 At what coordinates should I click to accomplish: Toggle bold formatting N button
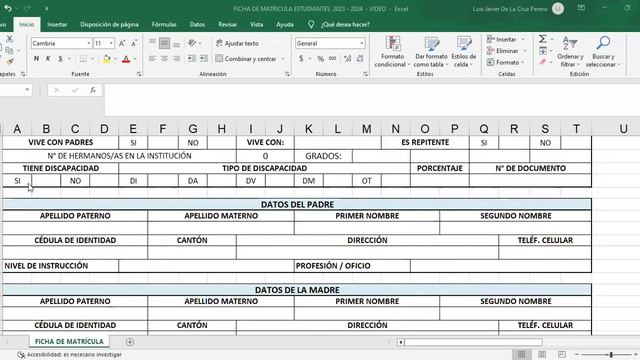[36, 59]
